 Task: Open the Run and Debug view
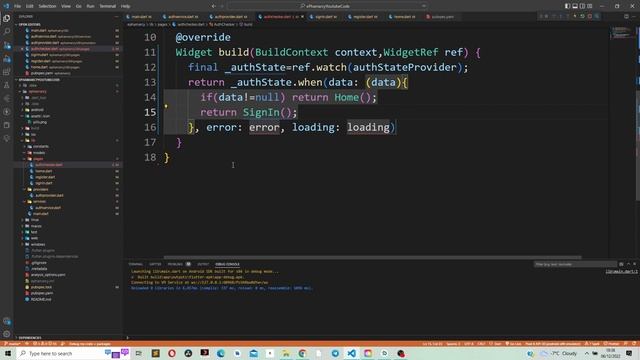coord(7,58)
